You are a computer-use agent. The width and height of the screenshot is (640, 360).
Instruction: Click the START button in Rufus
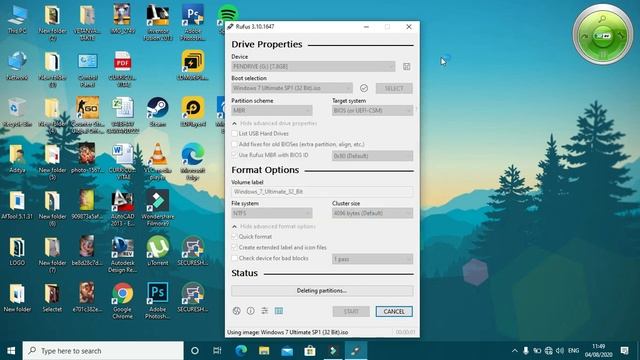point(351,311)
